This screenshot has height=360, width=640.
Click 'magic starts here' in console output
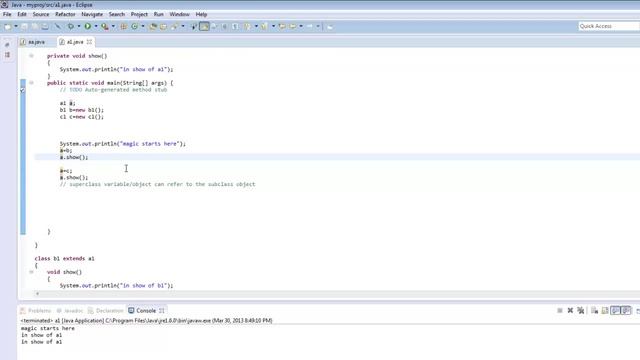click(x=48, y=328)
